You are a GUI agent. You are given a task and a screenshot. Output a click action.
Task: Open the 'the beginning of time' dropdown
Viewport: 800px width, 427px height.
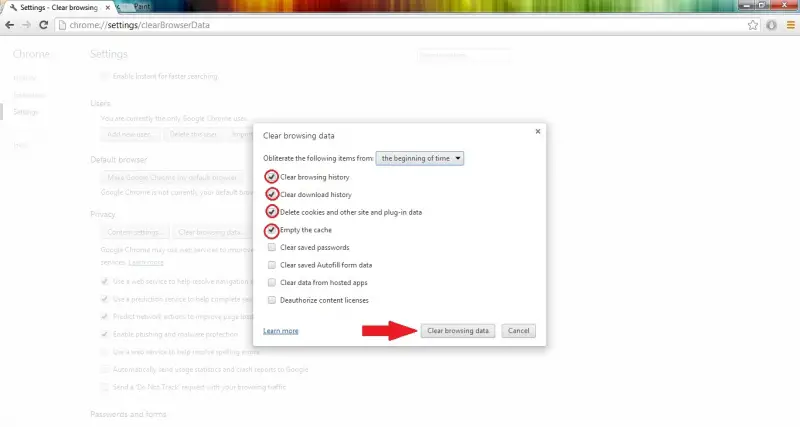coord(419,158)
